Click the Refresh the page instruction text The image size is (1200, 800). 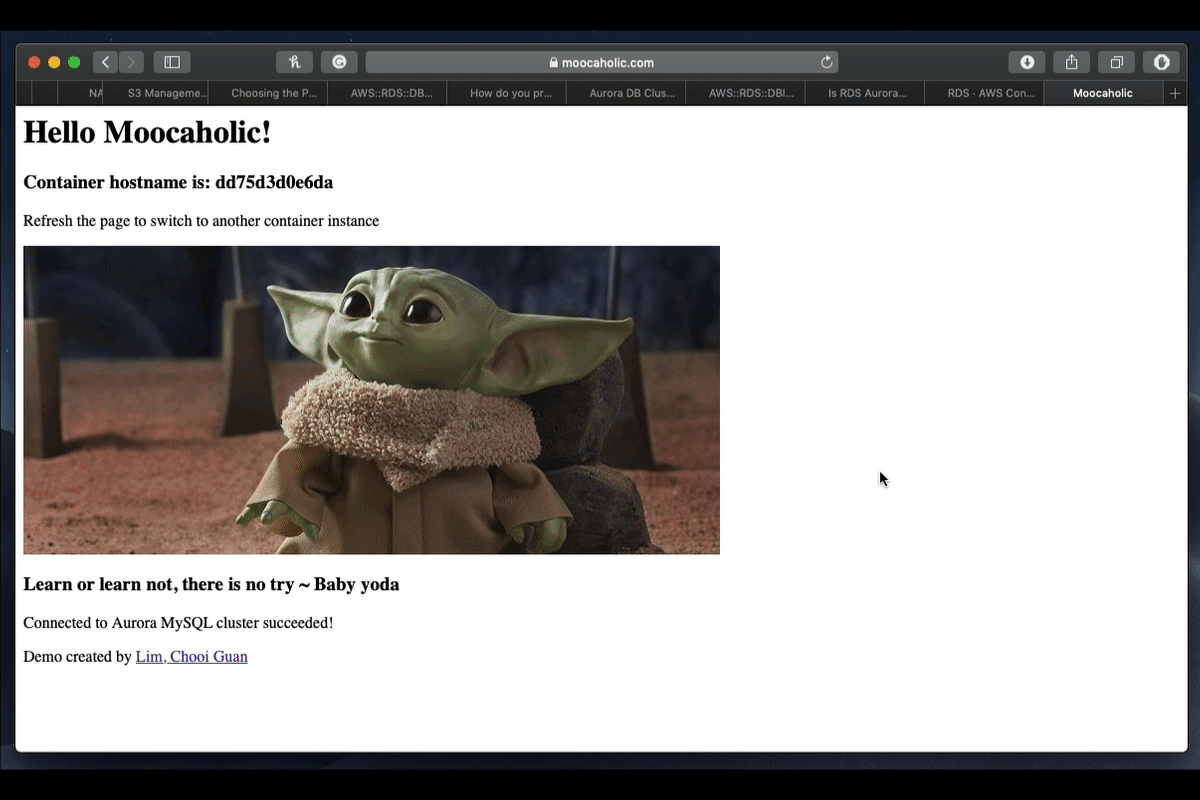coord(201,221)
